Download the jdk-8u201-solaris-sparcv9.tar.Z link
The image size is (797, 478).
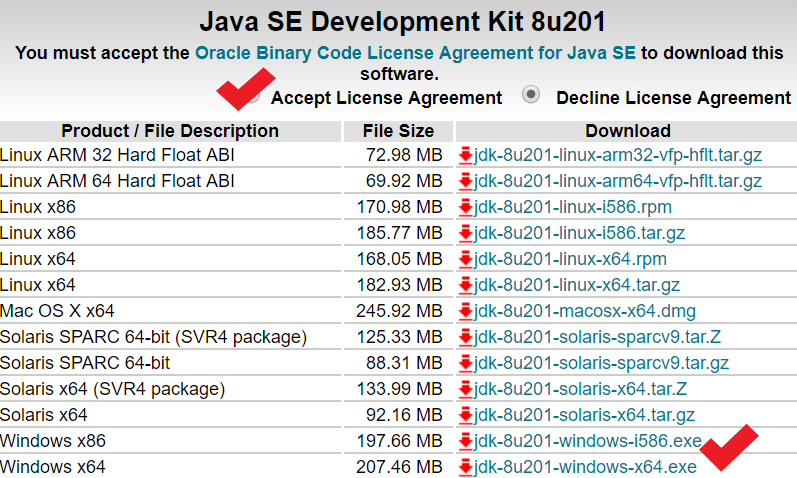point(597,337)
